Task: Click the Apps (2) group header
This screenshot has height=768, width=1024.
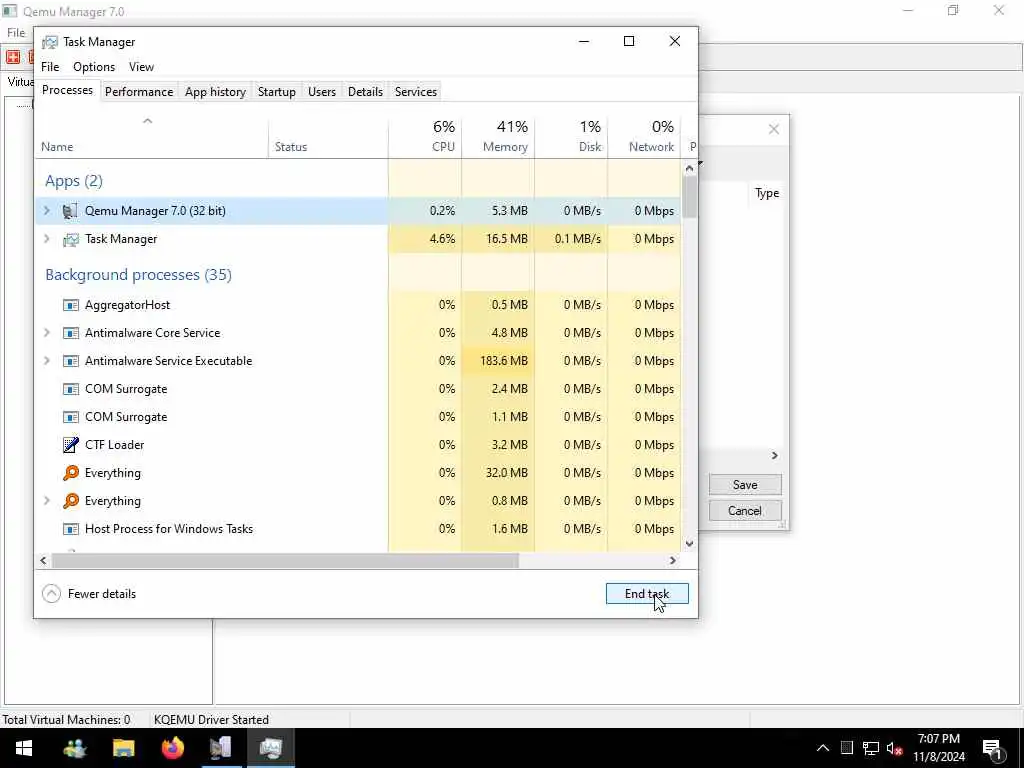Action: point(74,181)
